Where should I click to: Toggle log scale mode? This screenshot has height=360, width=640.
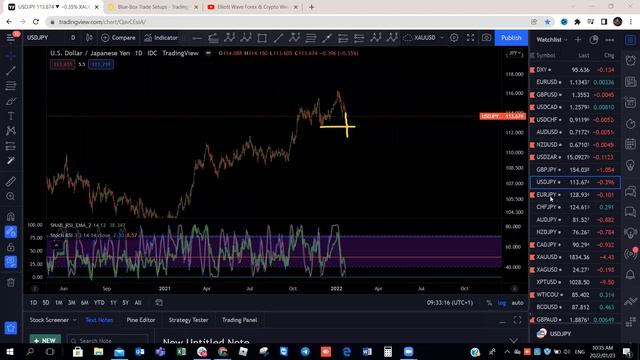(502, 303)
